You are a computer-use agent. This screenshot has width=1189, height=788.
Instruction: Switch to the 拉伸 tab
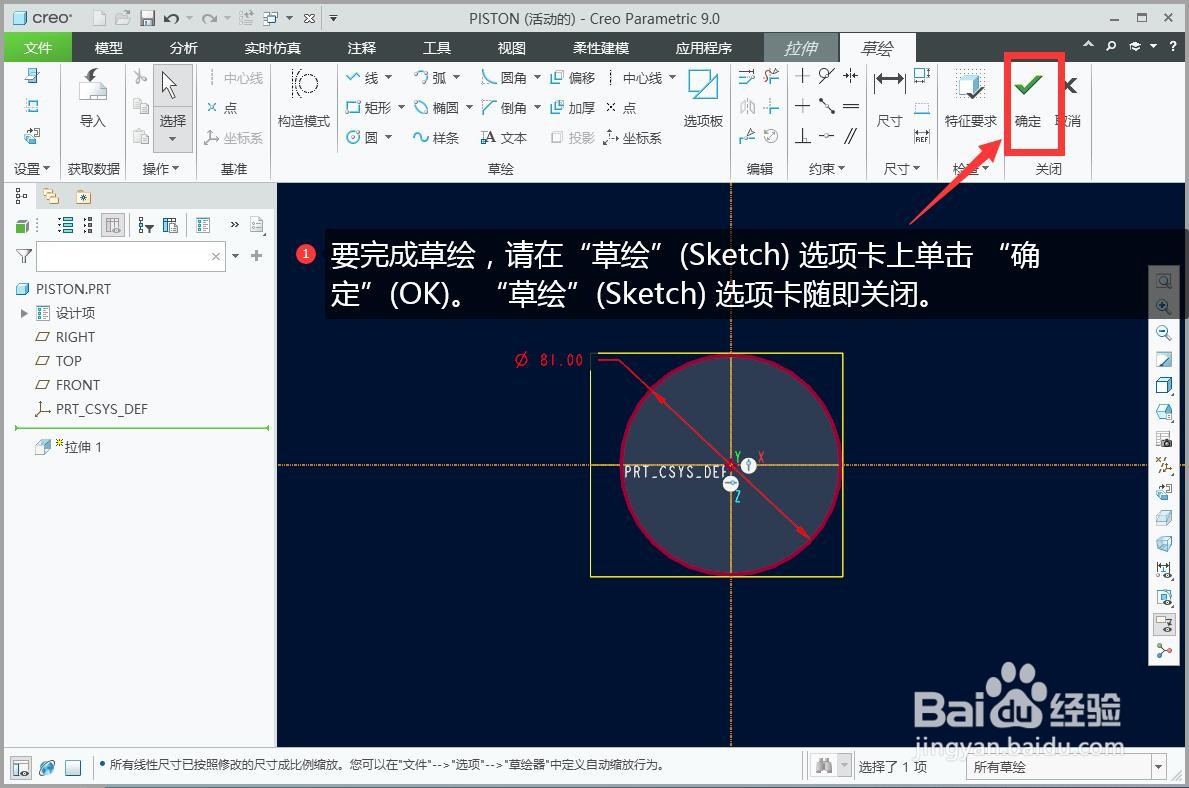[x=801, y=48]
